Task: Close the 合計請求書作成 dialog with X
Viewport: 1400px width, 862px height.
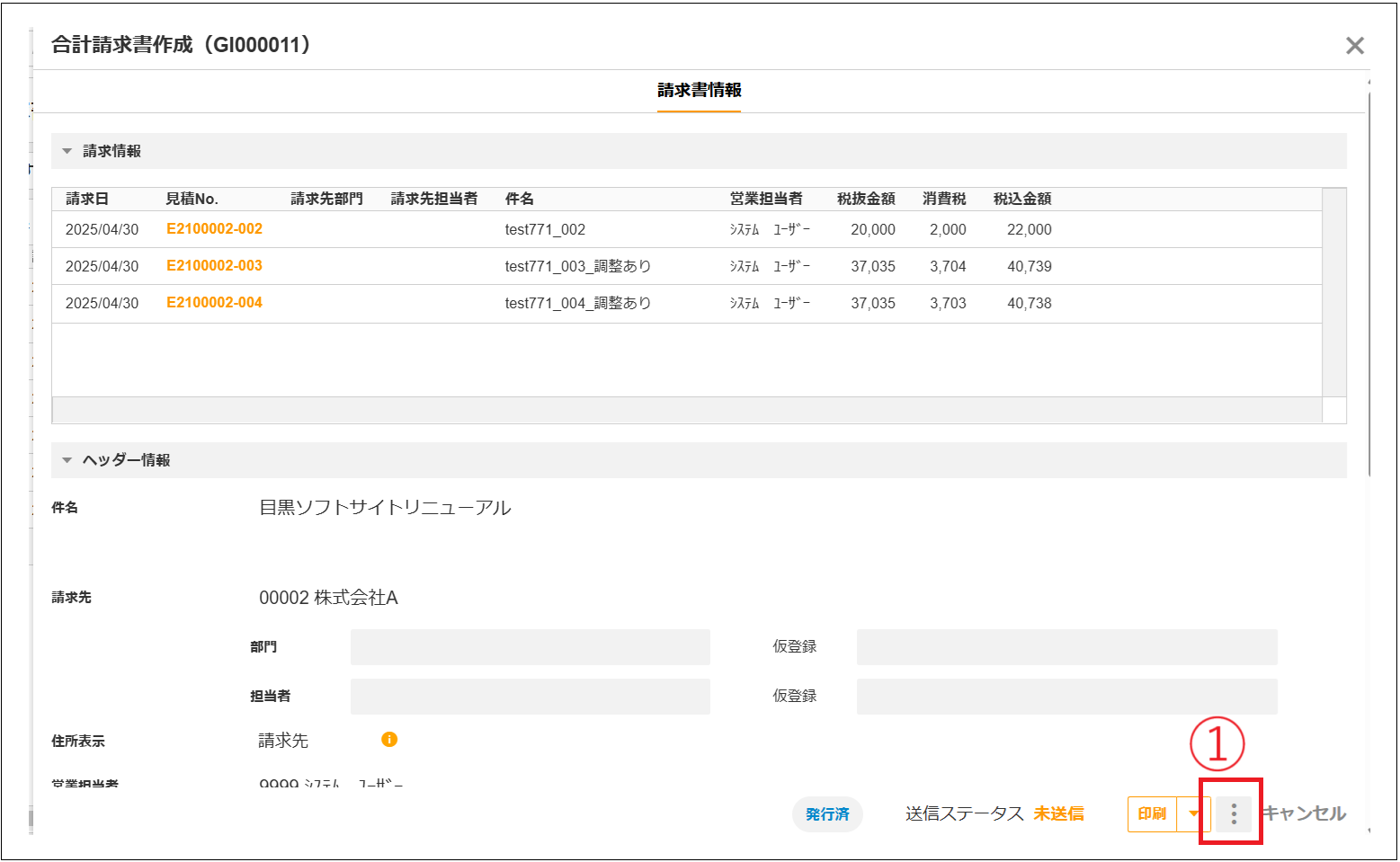Action: 1354,46
